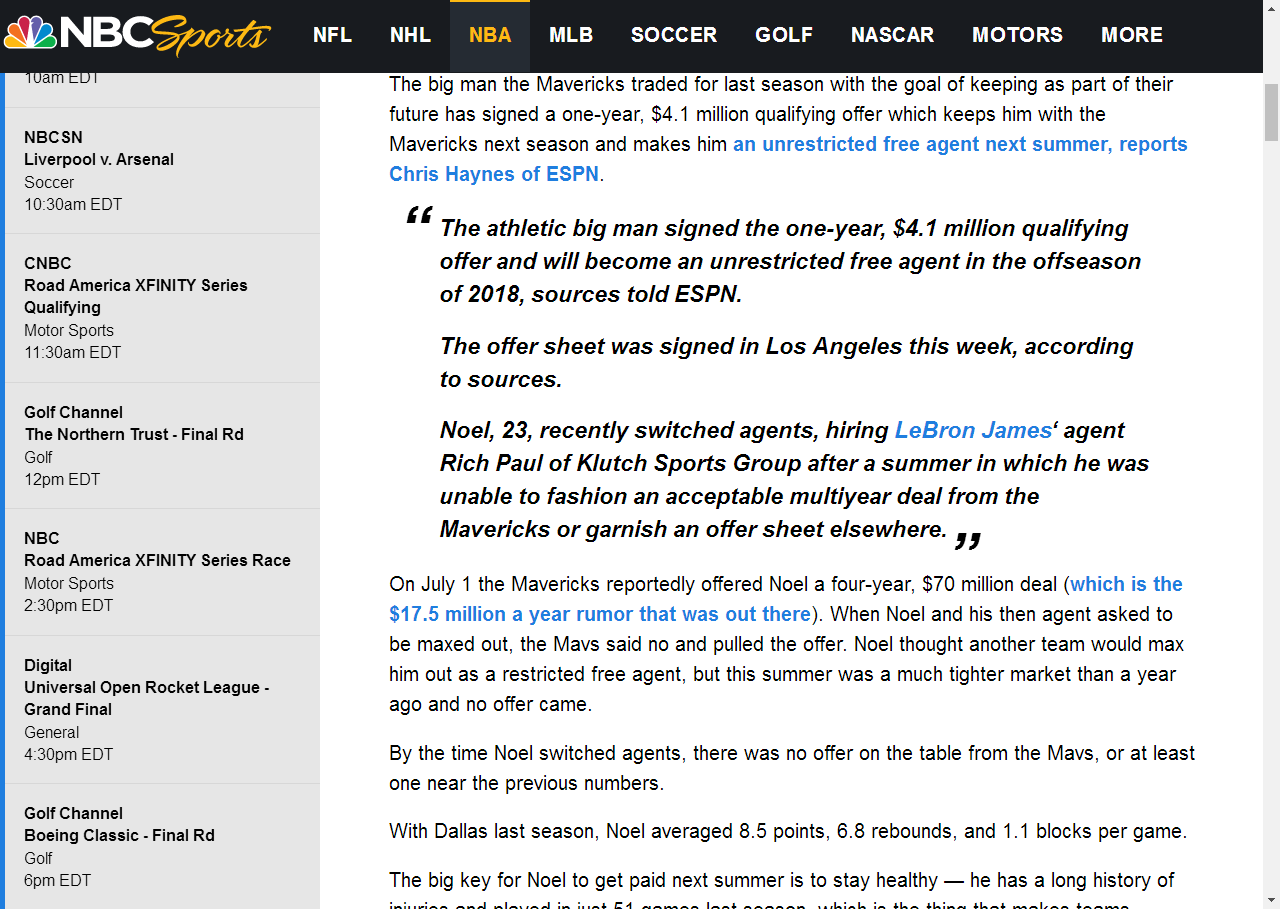The image size is (1280, 909).
Task: Open the SOCCER section
Action: [674, 35]
